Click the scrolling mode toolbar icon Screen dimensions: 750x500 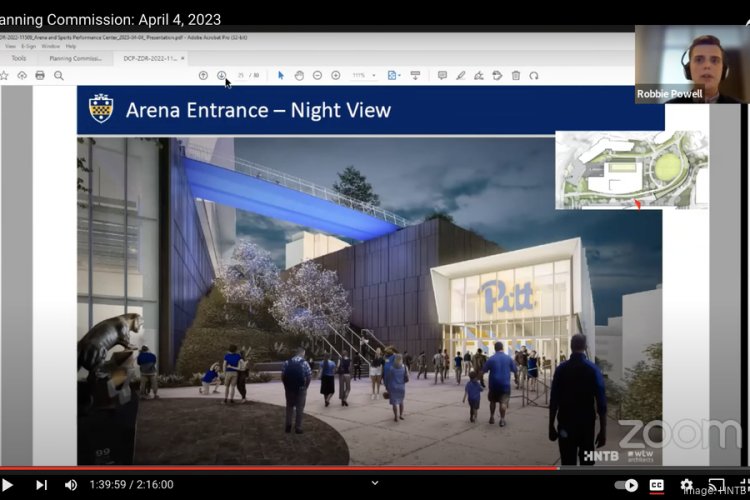pos(415,76)
